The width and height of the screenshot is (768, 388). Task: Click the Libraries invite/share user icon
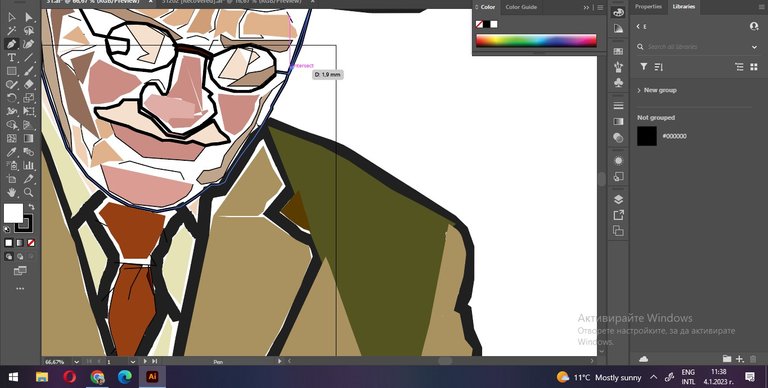pos(754,26)
